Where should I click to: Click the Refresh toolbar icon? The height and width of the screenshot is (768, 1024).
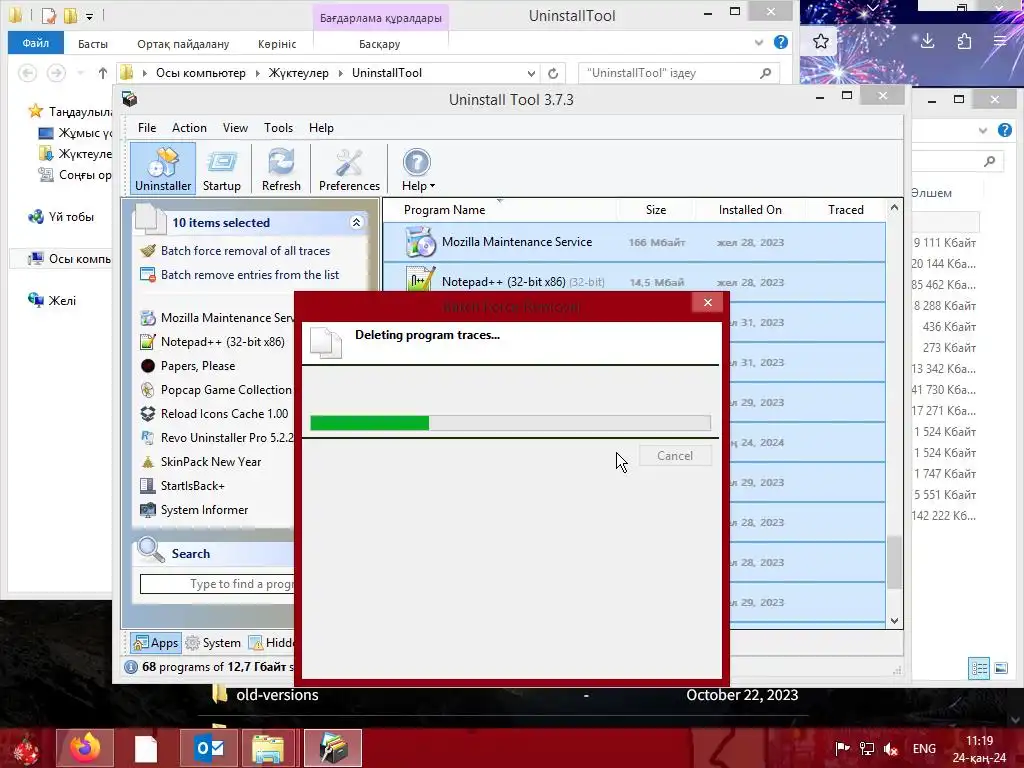click(281, 168)
